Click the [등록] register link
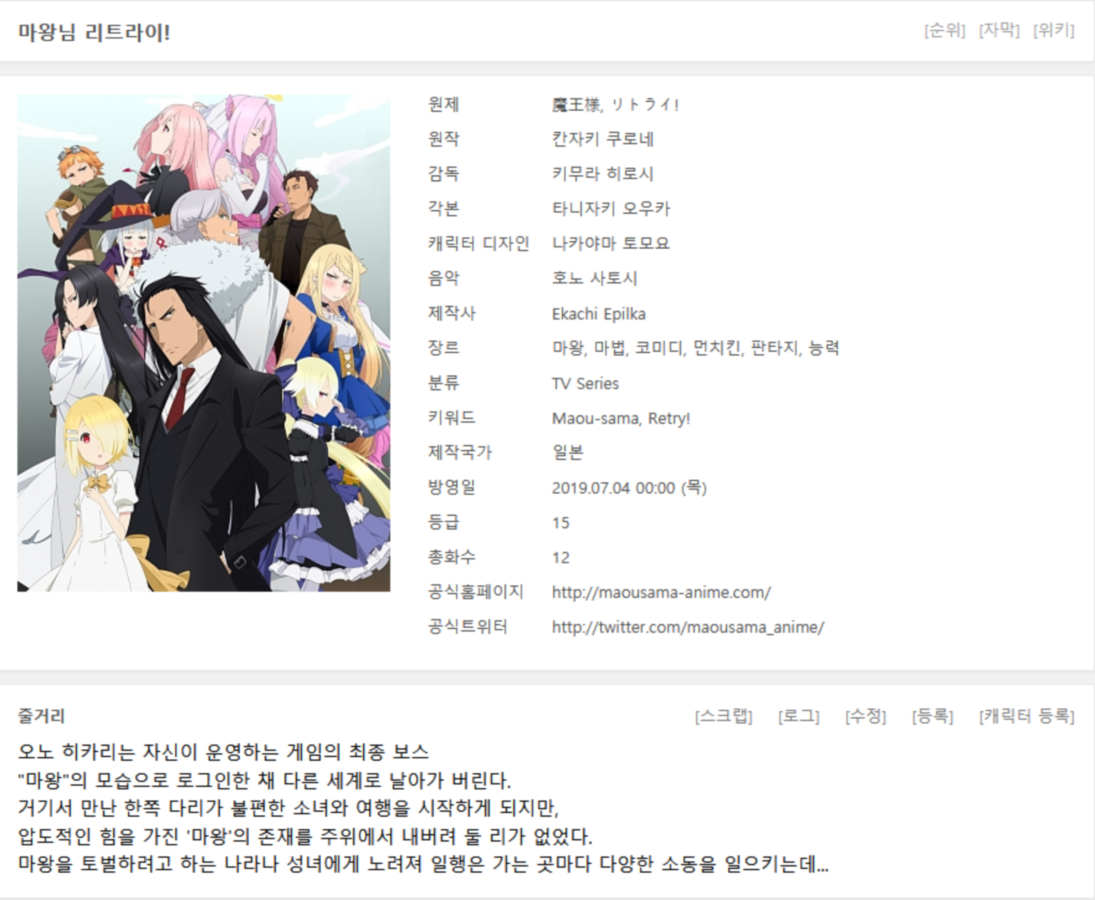Screen dimensions: 1095x900 (x=932, y=716)
